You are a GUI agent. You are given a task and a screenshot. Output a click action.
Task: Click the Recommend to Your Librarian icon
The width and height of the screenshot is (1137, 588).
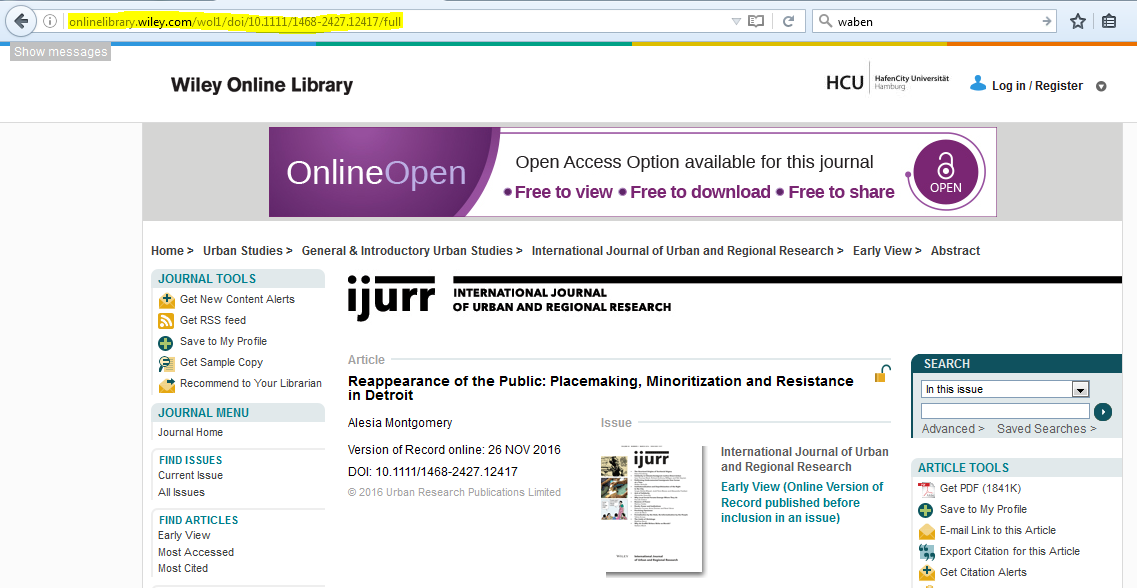point(167,384)
